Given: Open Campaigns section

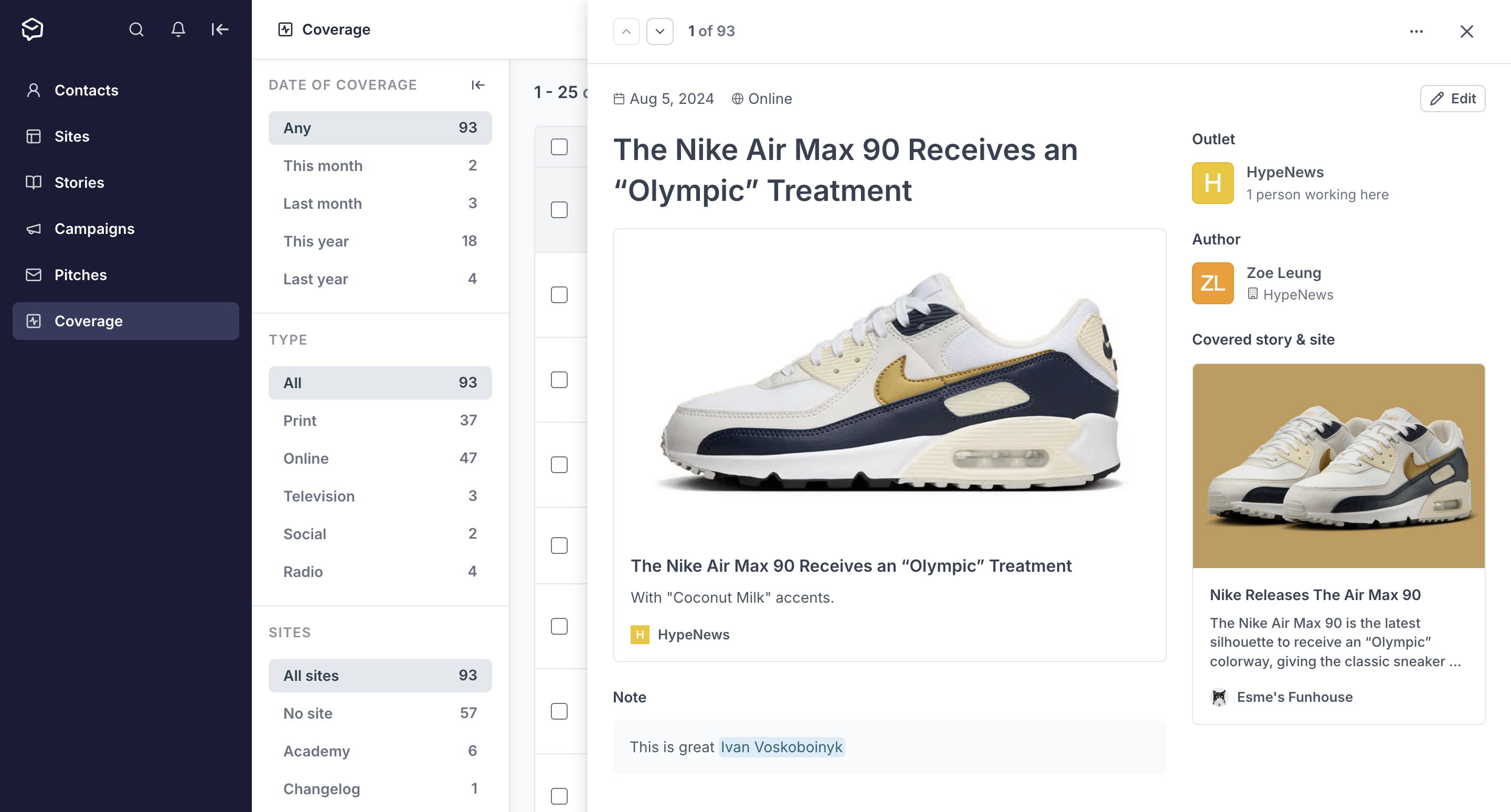Looking at the screenshot, I should [x=125, y=229].
